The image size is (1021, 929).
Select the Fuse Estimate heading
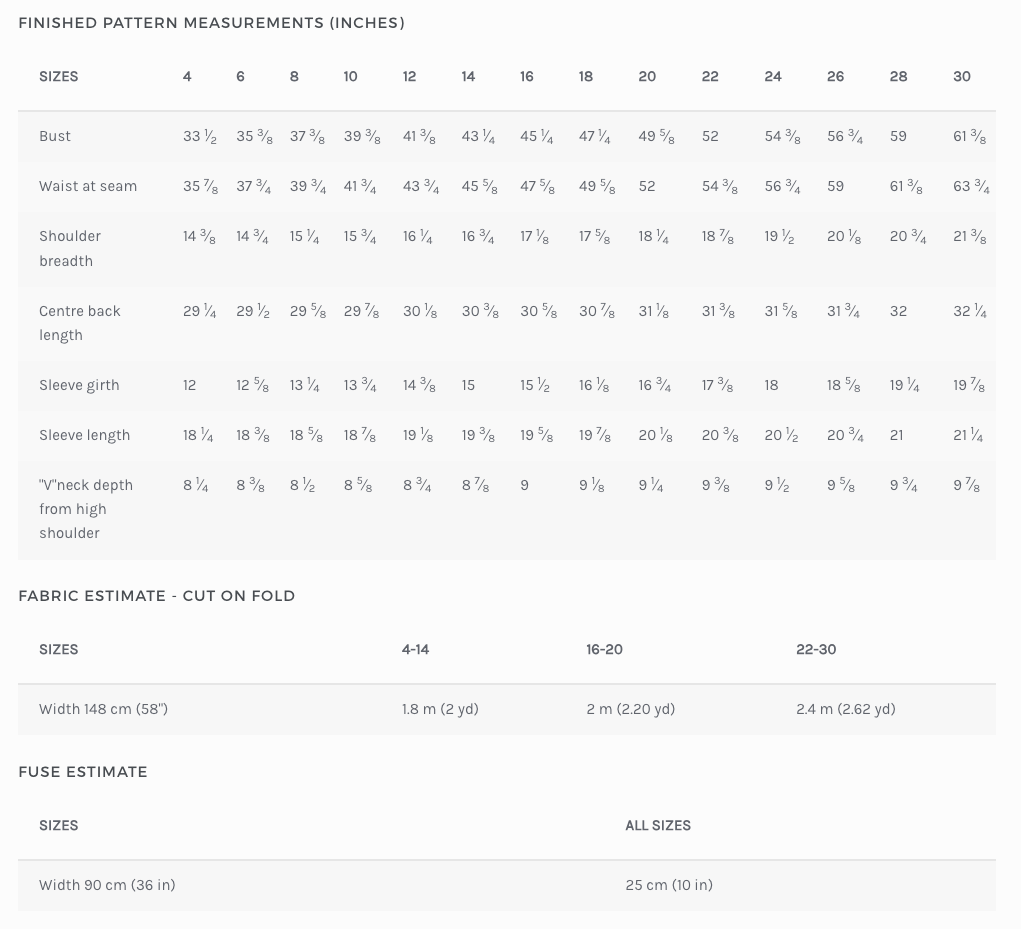(83, 772)
